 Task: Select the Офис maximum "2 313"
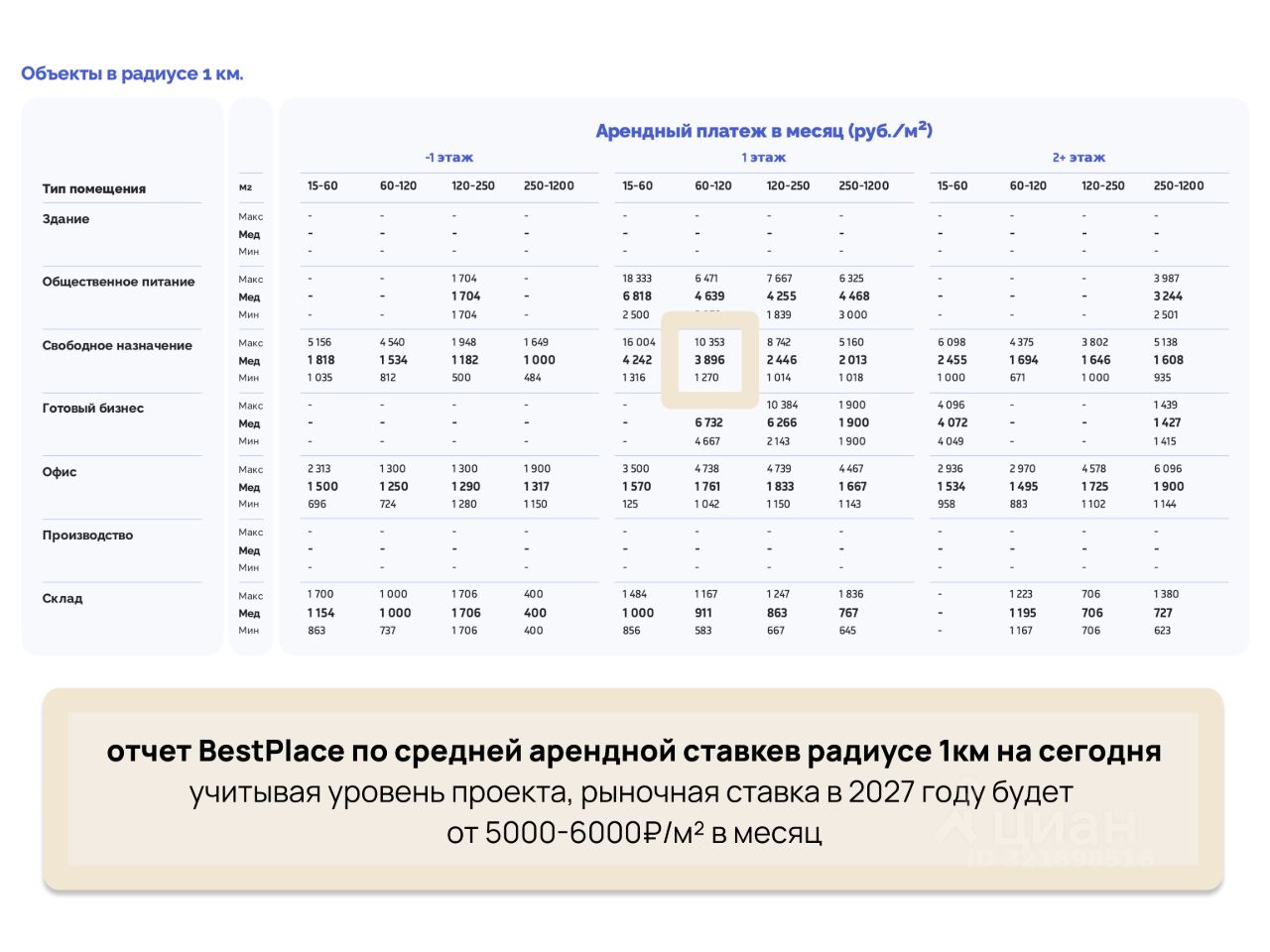pos(319,468)
